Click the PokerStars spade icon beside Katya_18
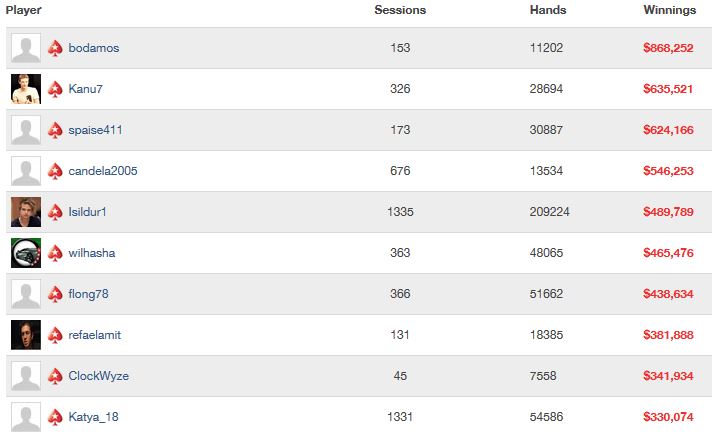 point(55,417)
